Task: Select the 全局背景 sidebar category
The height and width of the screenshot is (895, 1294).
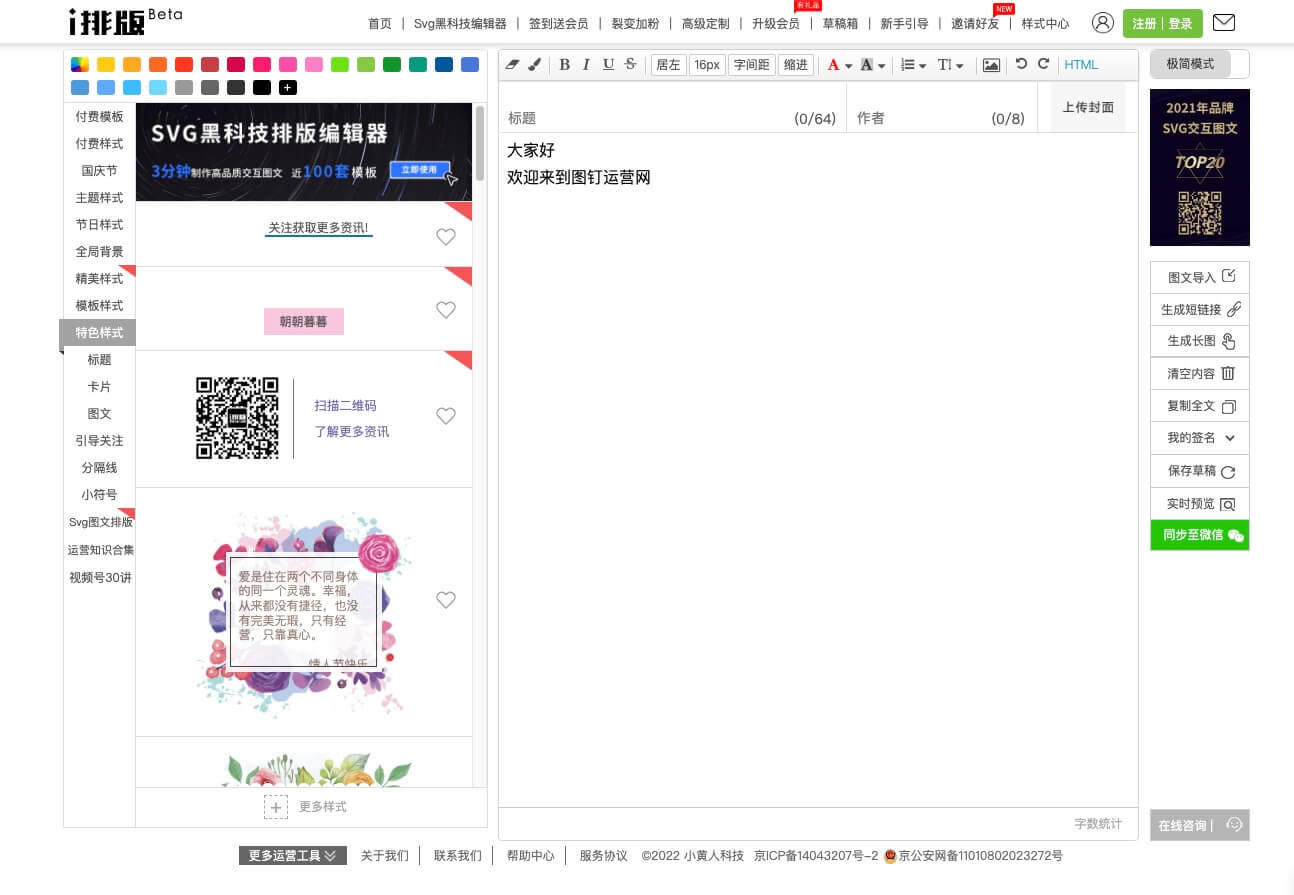Action: pos(99,252)
